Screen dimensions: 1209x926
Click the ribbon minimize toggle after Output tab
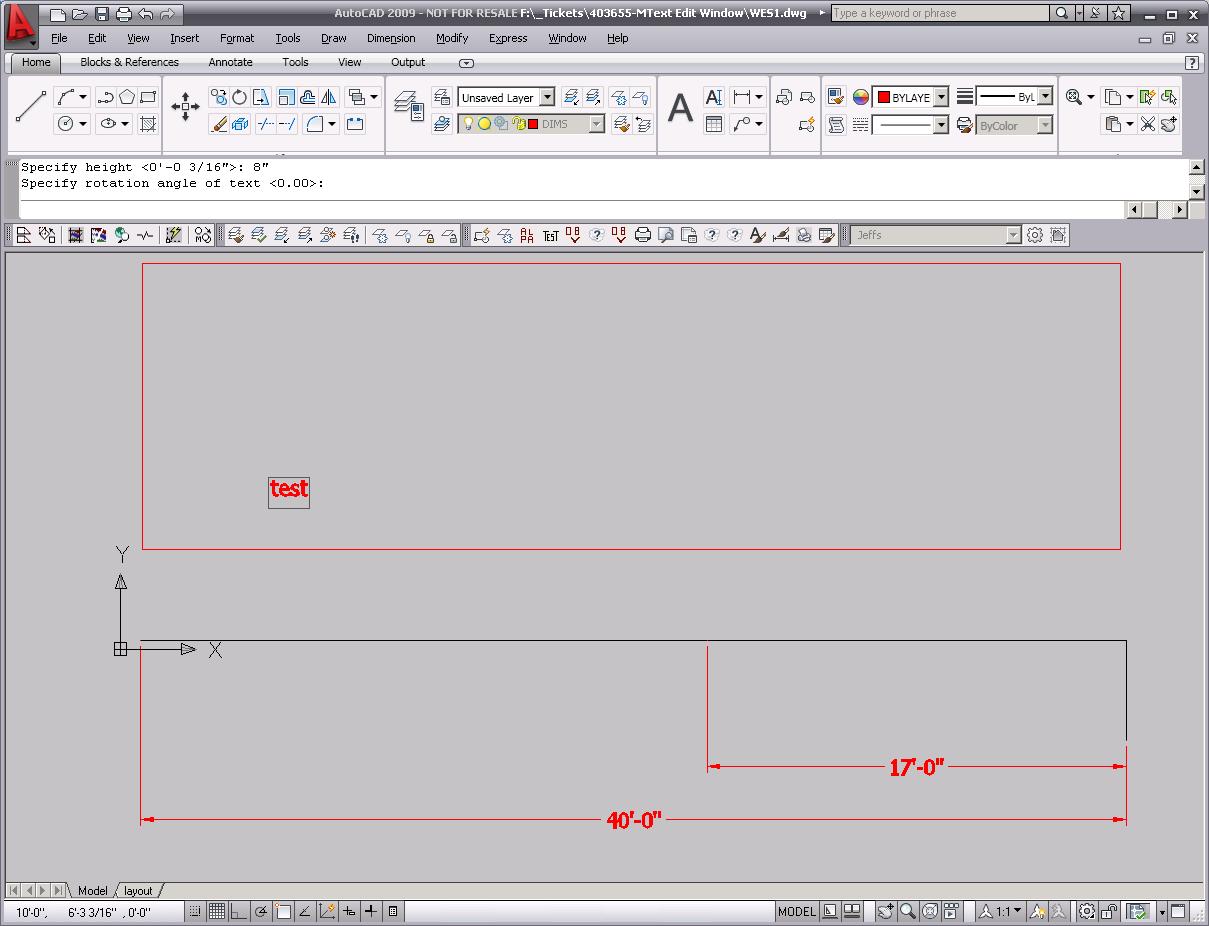tap(466, 63)
